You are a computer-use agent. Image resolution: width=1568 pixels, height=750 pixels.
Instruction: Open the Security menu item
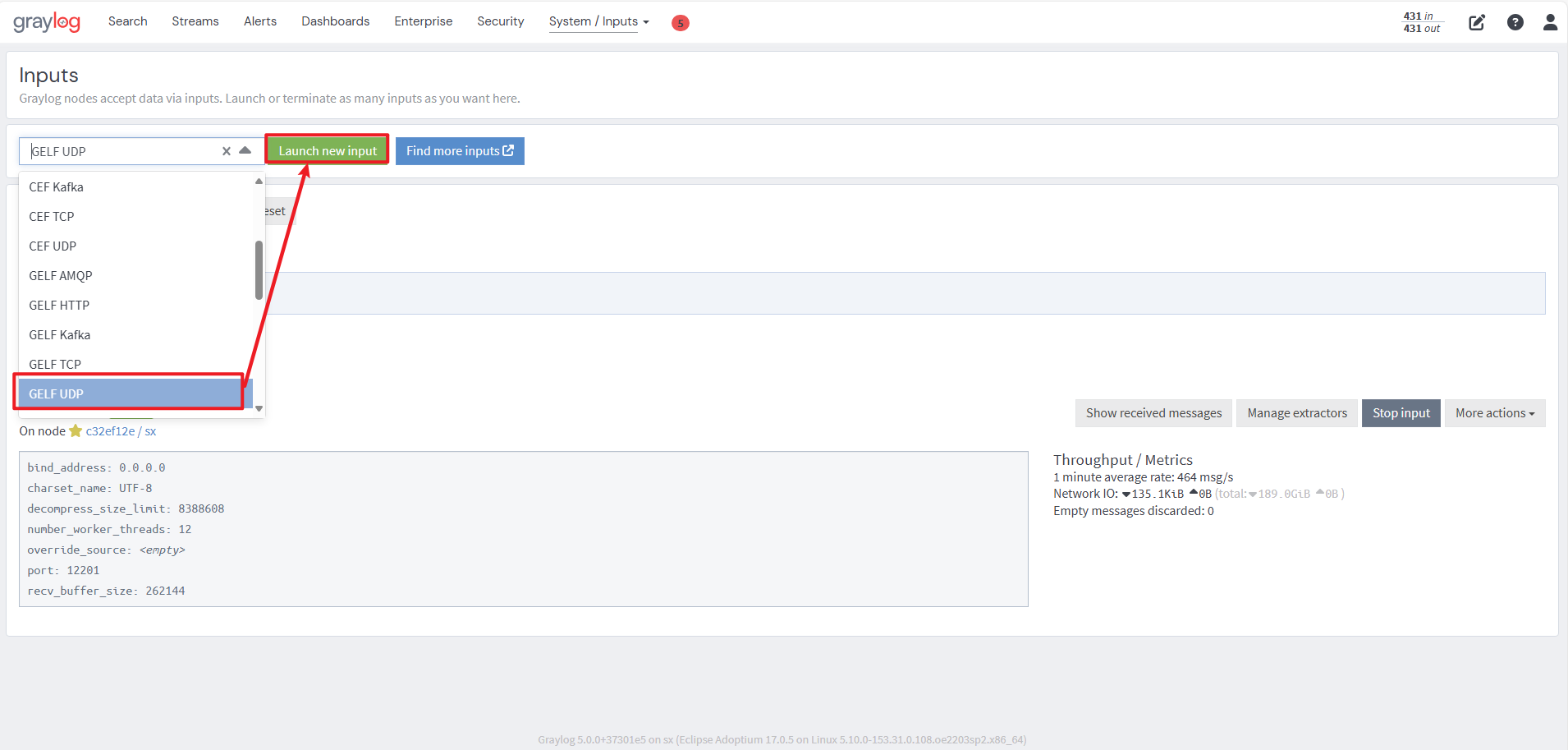[x=501, y=21]
